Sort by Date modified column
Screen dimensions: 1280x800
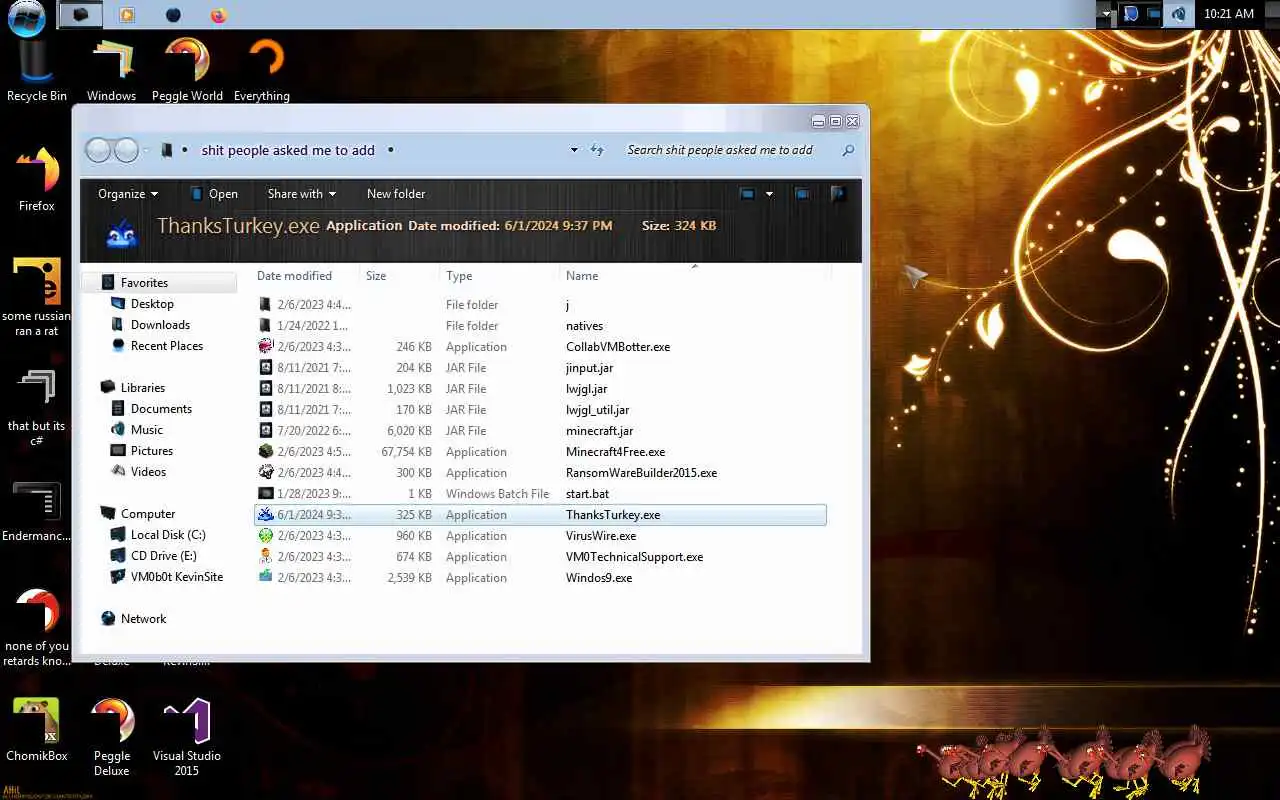point(304,276)
